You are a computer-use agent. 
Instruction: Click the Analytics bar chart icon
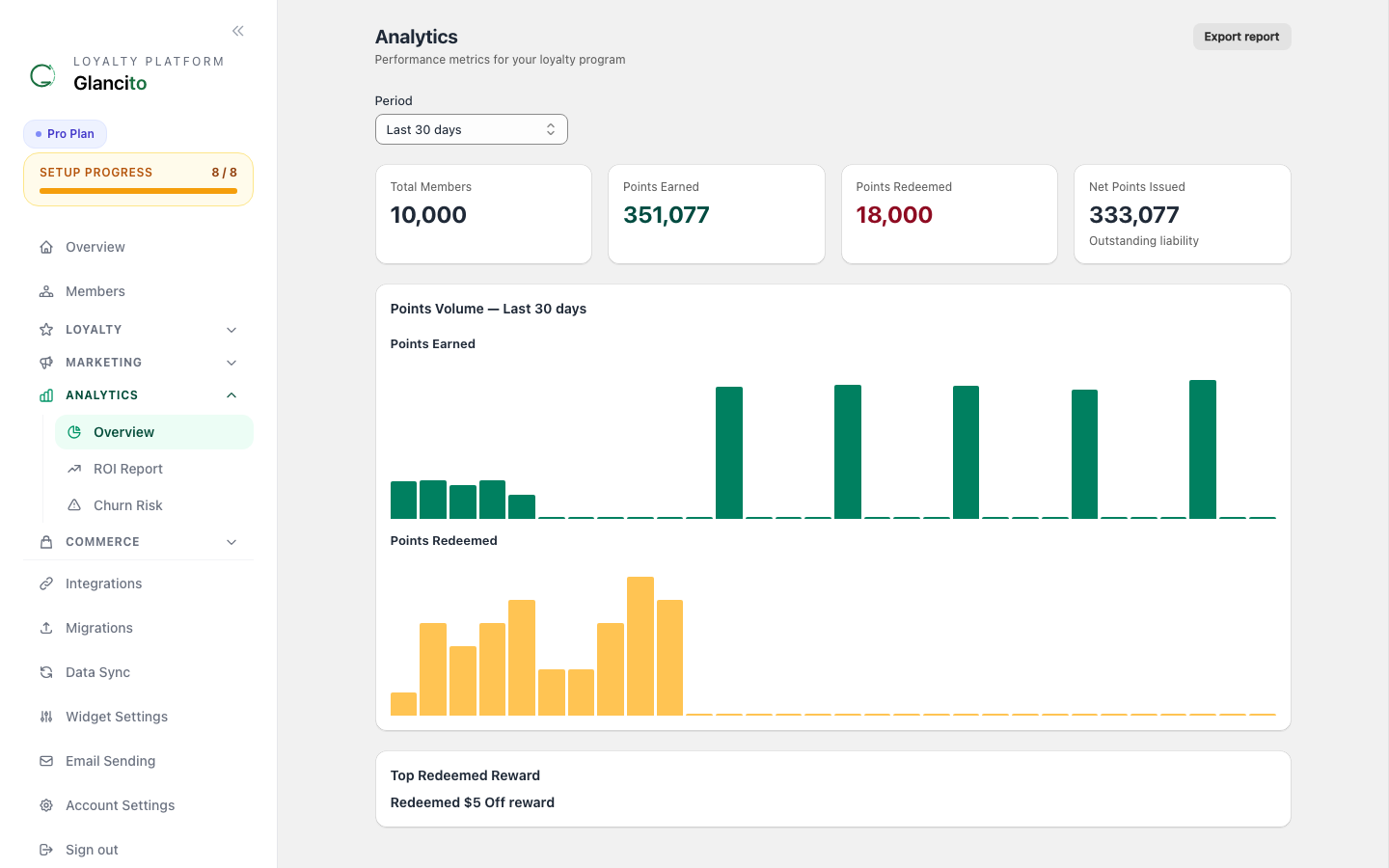click(x=46, y=395)
